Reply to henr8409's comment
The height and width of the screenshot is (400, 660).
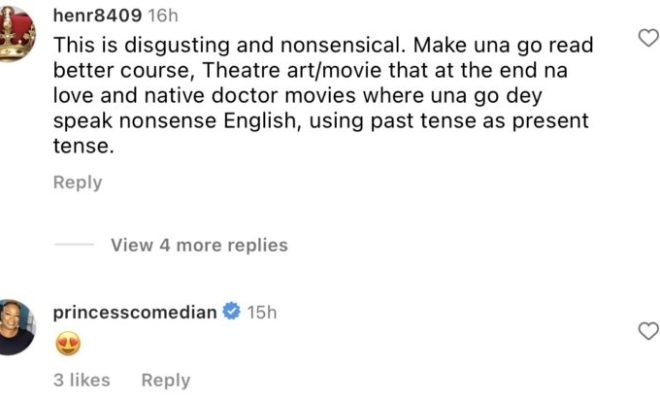77,182
